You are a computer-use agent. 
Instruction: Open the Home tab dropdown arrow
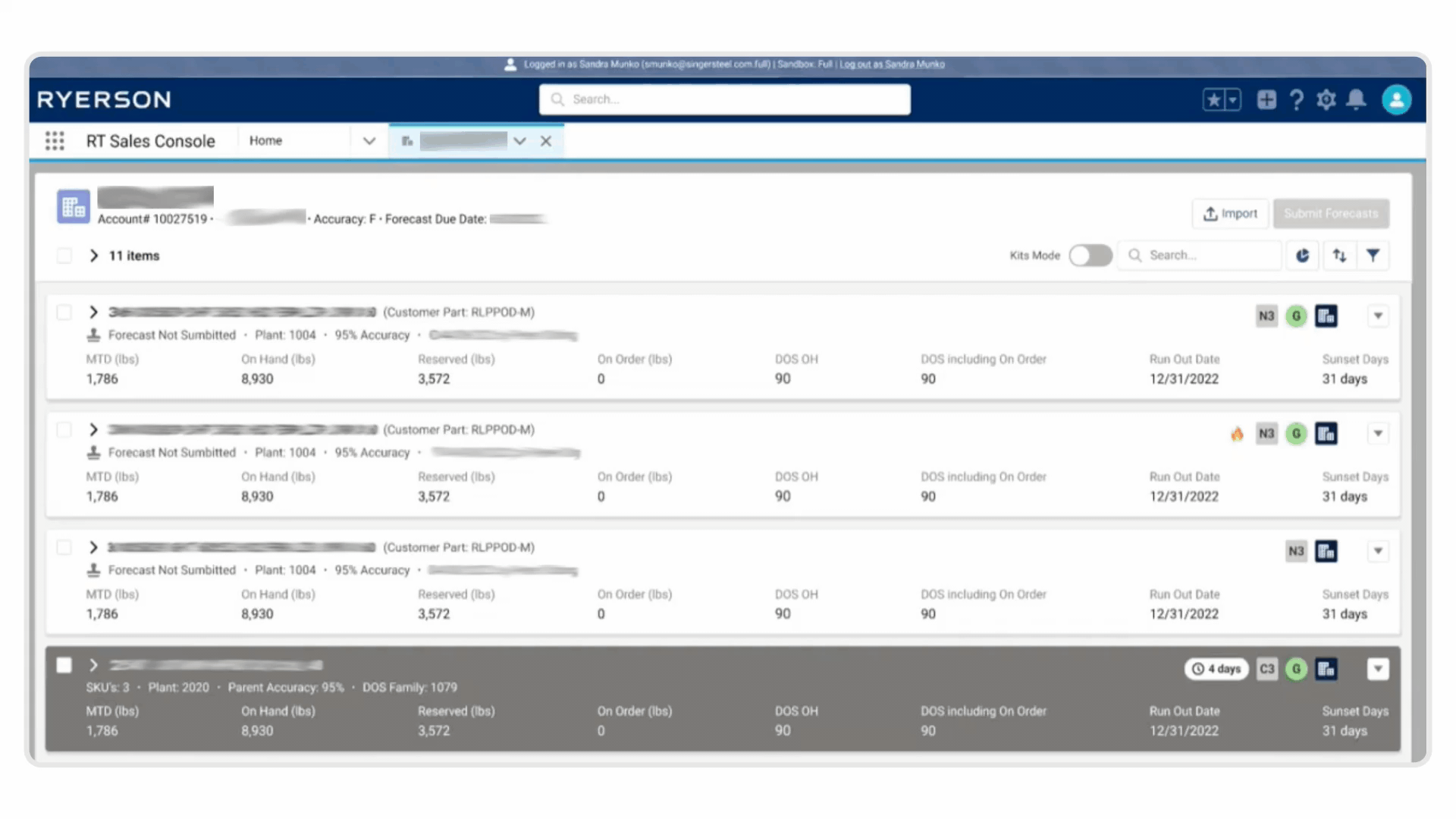coord(369,141)
